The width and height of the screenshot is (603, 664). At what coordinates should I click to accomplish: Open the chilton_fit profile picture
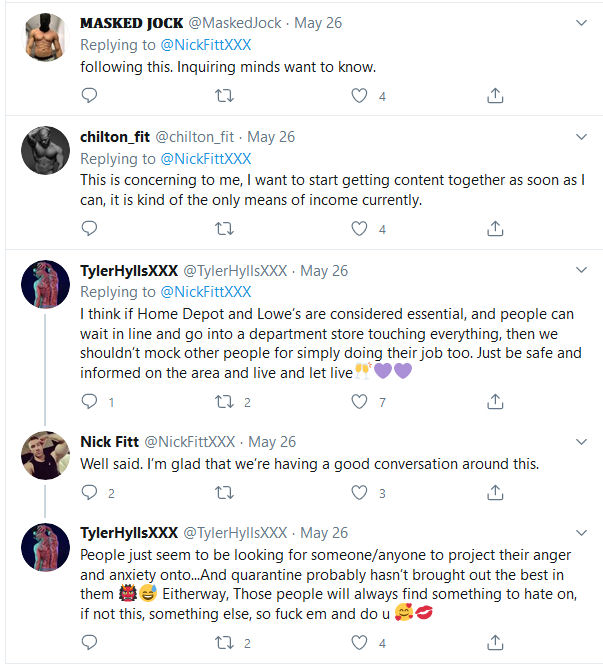pyautogui.click(x=44, y=153)
